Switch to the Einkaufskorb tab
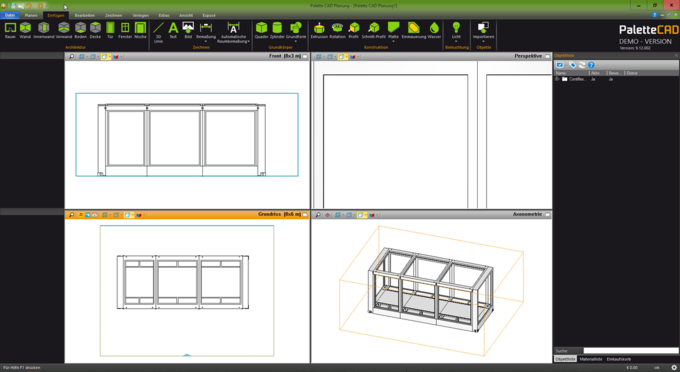This screenshot has width=680, height=372. (618, 359)
